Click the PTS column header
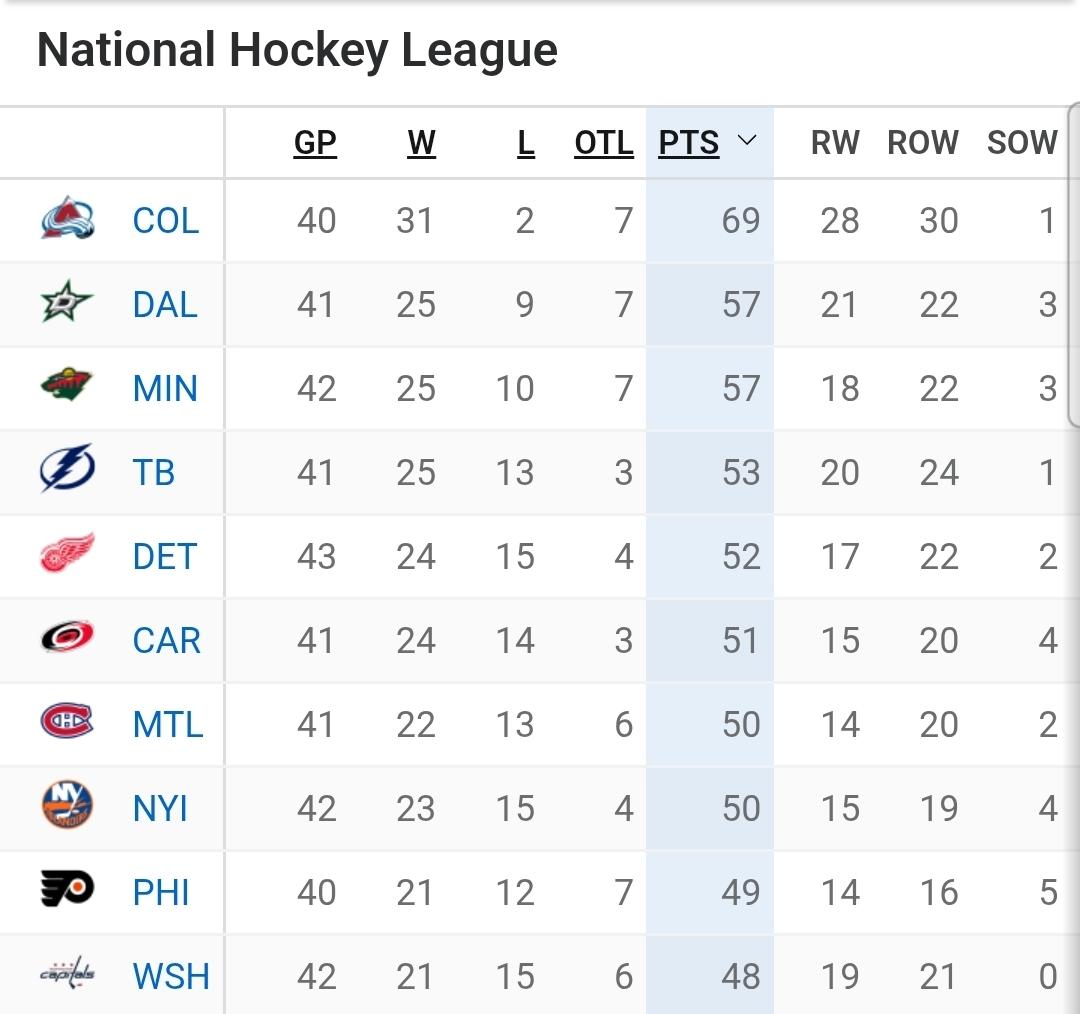 click(689, 143)
